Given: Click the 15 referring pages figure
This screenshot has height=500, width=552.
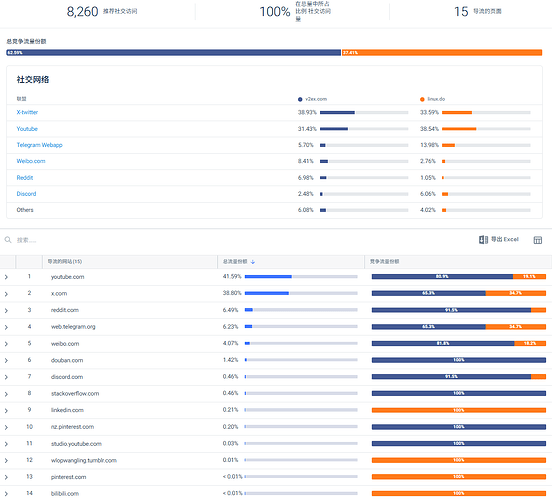Looking at the screenshot, I should coord(461,12).
